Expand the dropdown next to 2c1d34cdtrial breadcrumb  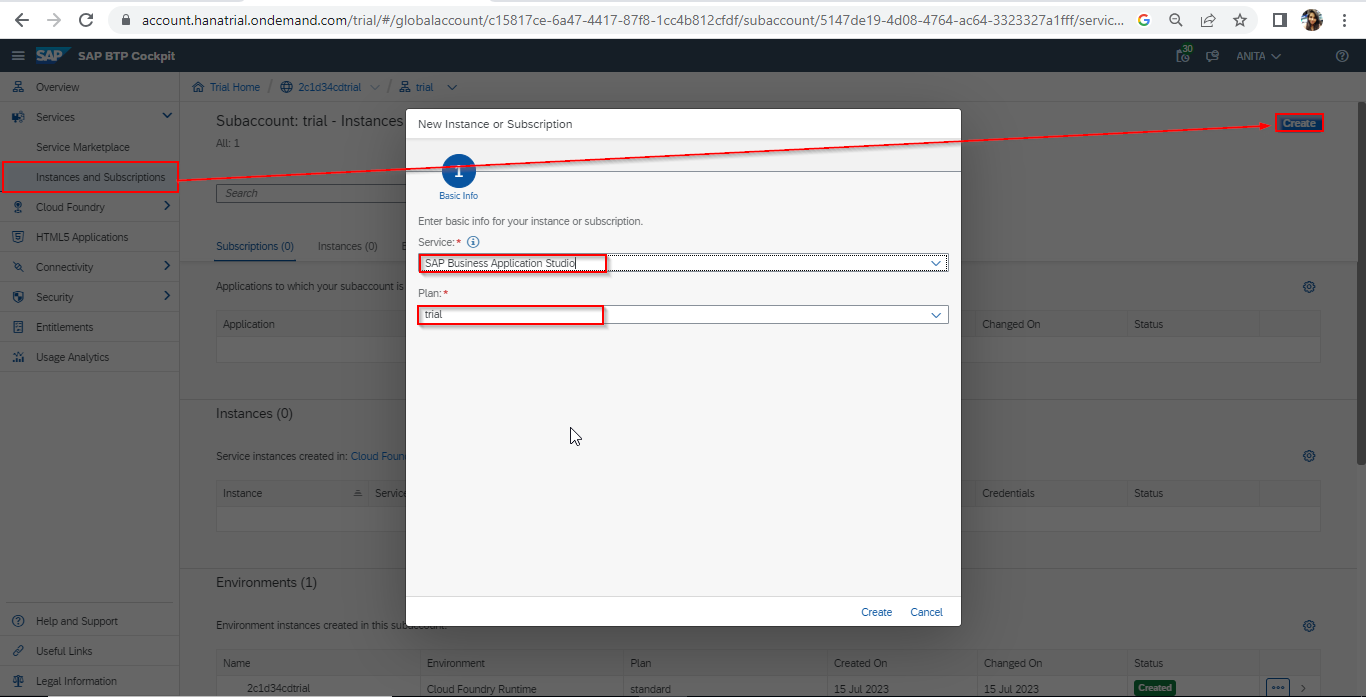pos(375,87)
